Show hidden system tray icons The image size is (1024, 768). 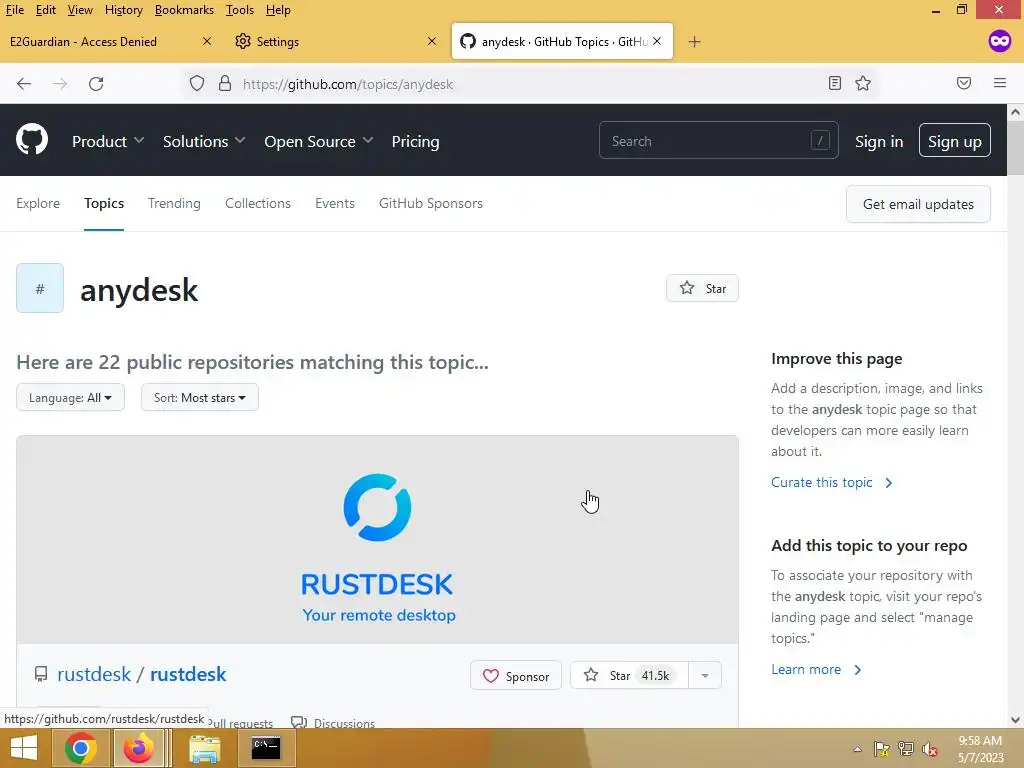point(857,749)
